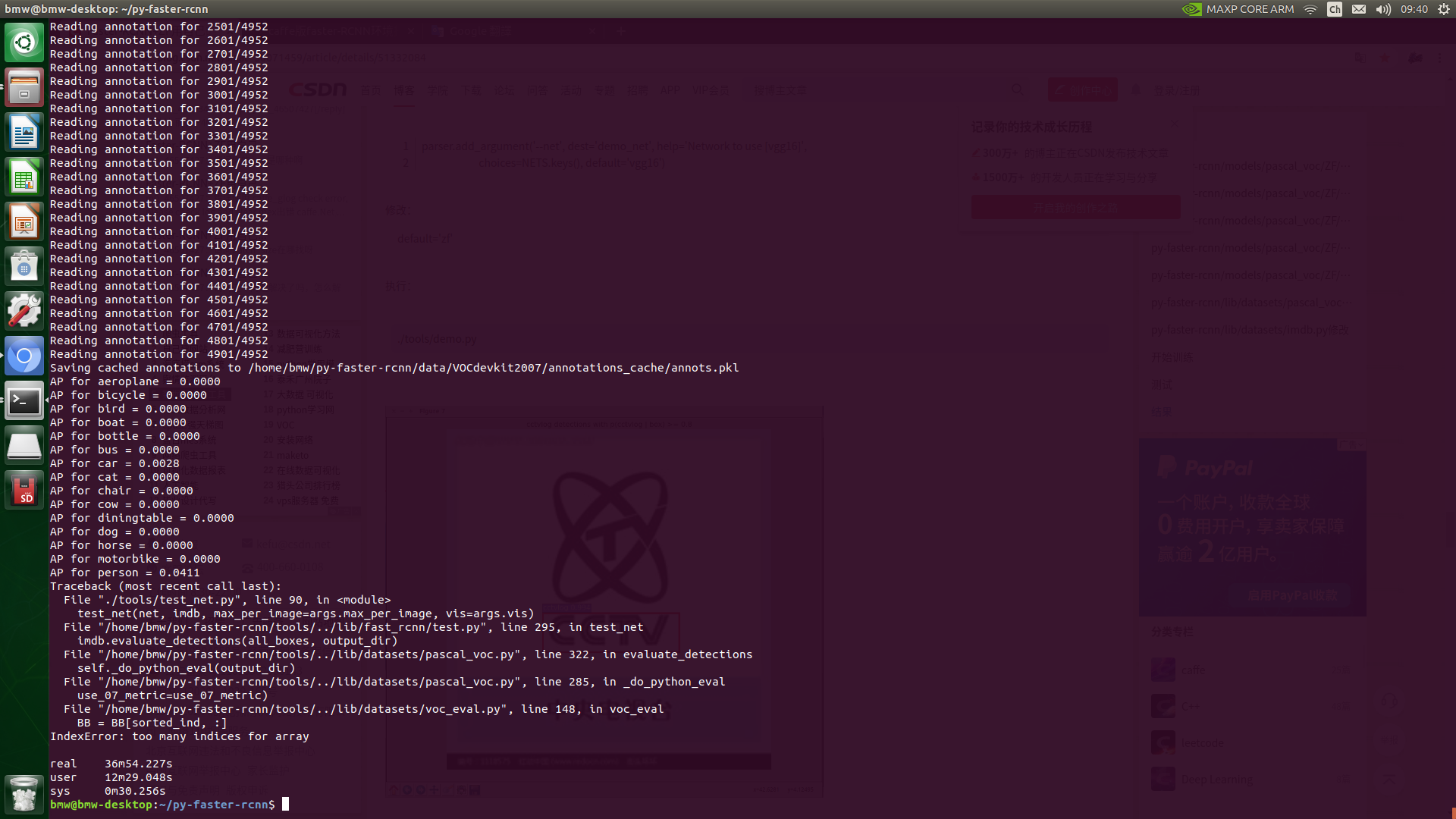
Task: Switch input method via the Ch indicator
Action: tap(1335, 9)
